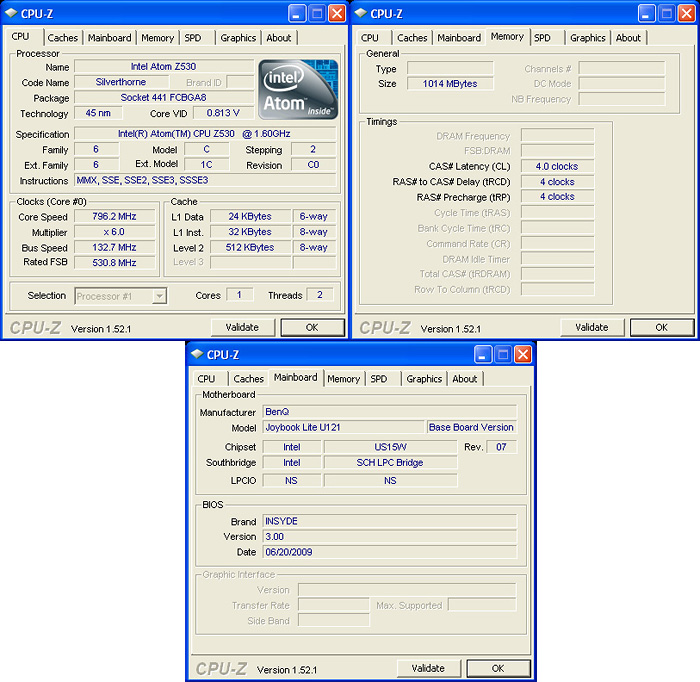Click the Threads value 2
Image resolution: width=700 pixels, height=682 pixels.
[320, 295]
